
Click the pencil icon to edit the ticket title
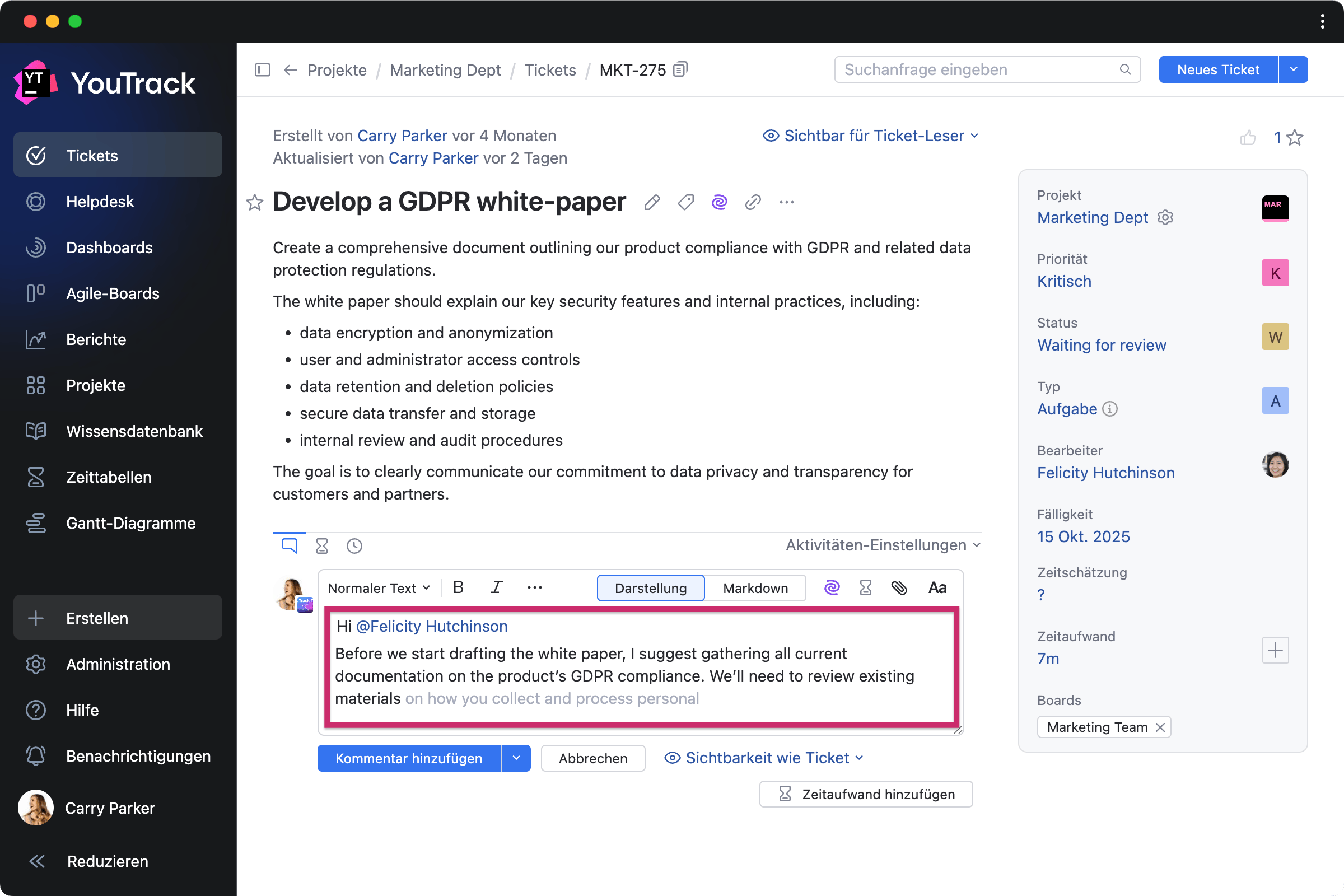point(652,202)
